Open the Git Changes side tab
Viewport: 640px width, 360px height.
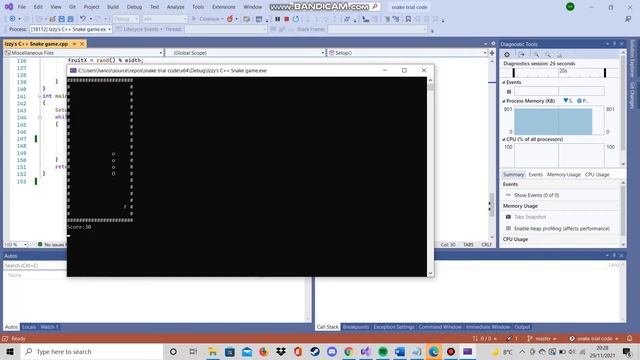pyautogui.click(x=632, y=95)
